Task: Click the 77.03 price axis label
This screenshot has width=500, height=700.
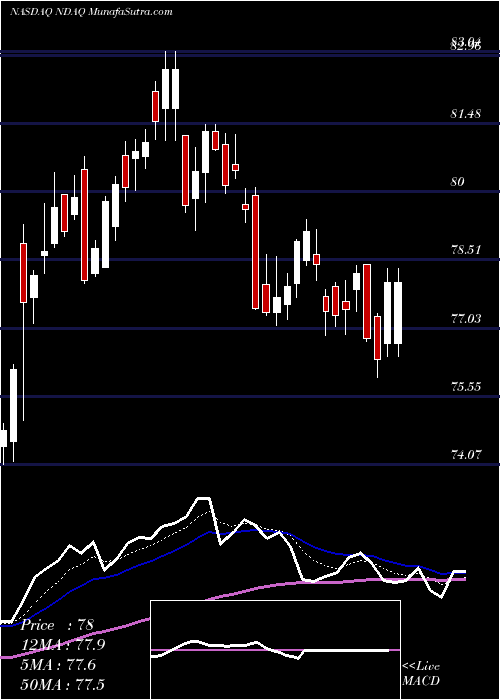Action: (x=466, y=319)
